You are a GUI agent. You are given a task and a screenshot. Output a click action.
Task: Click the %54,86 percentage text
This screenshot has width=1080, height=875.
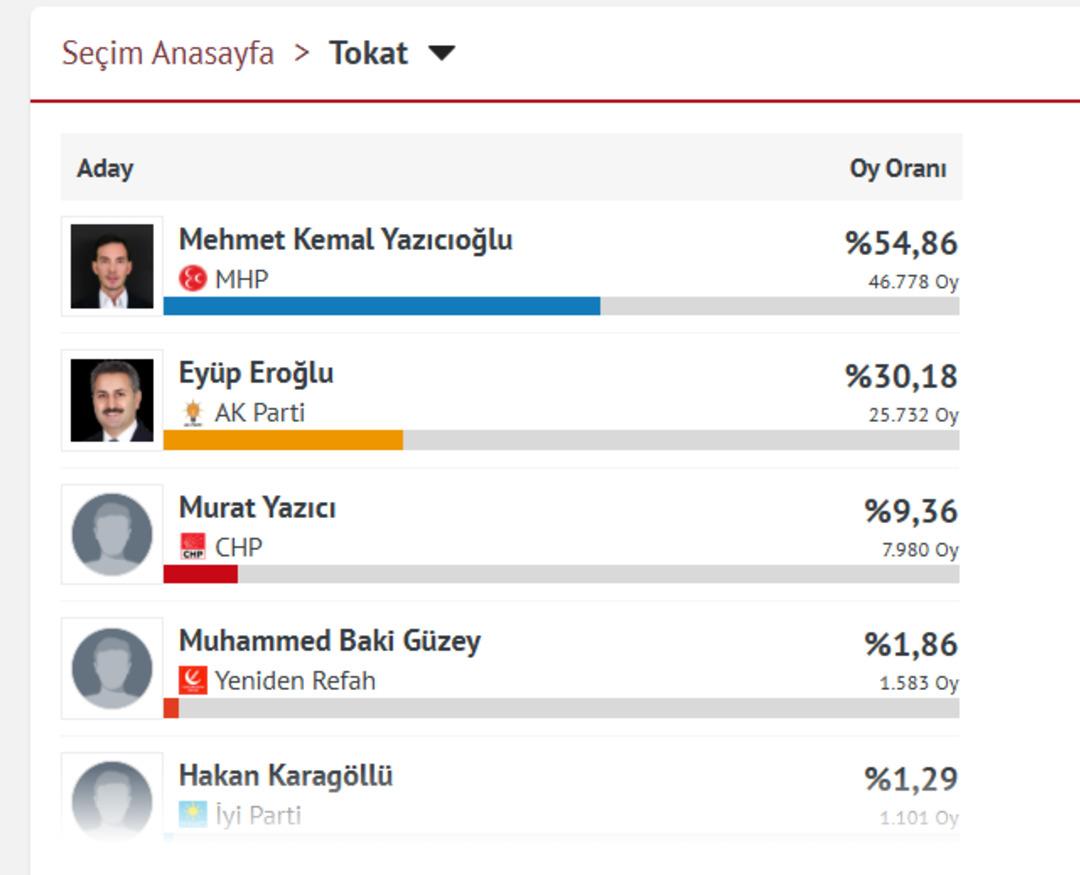coord(901,241)
